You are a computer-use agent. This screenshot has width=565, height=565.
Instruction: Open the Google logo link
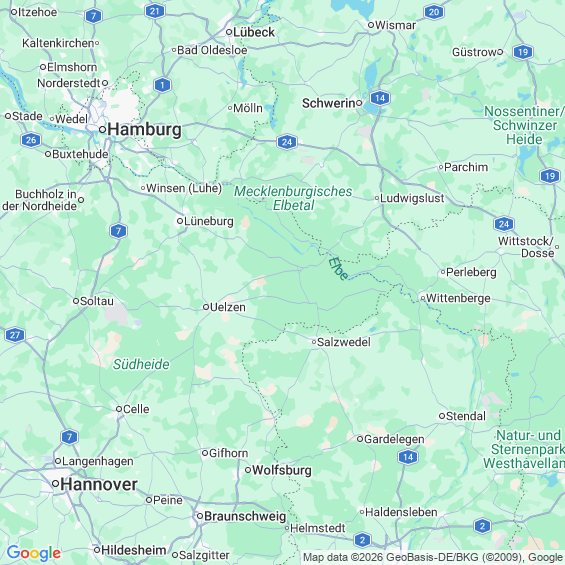34,553
